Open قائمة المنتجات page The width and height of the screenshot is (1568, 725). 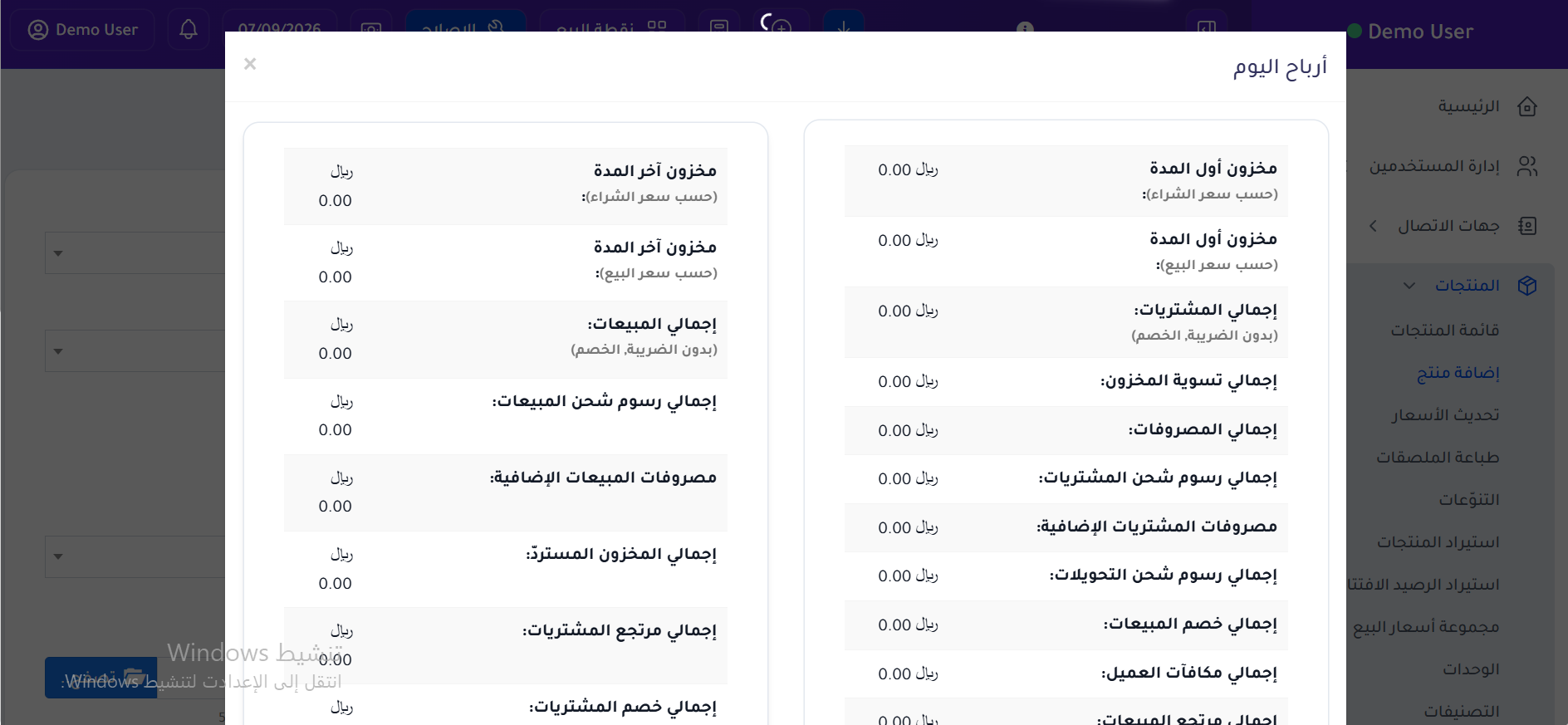pos(1445,331)
